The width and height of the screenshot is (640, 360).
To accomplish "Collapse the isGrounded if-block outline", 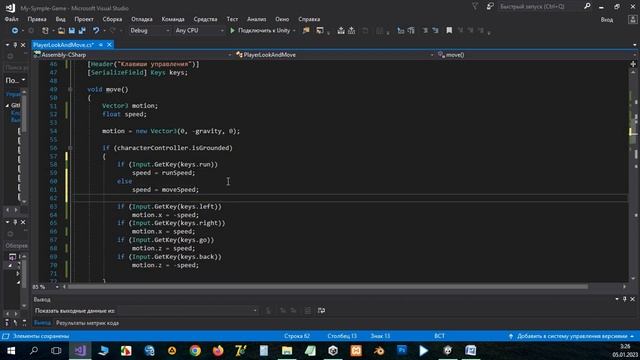I will tap(70, 148).
